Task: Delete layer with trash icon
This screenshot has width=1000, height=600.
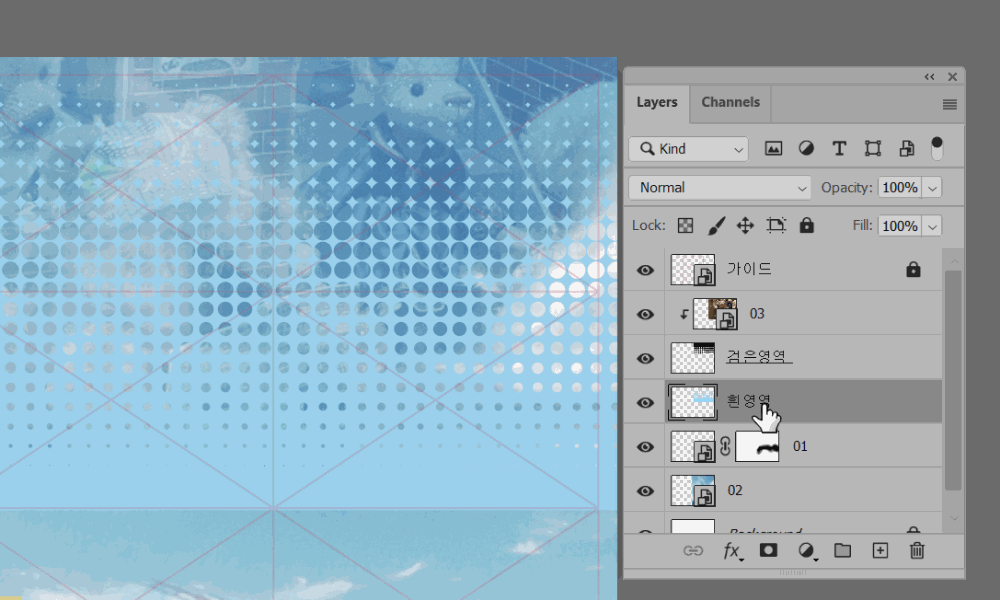Action: click(917, 550)
